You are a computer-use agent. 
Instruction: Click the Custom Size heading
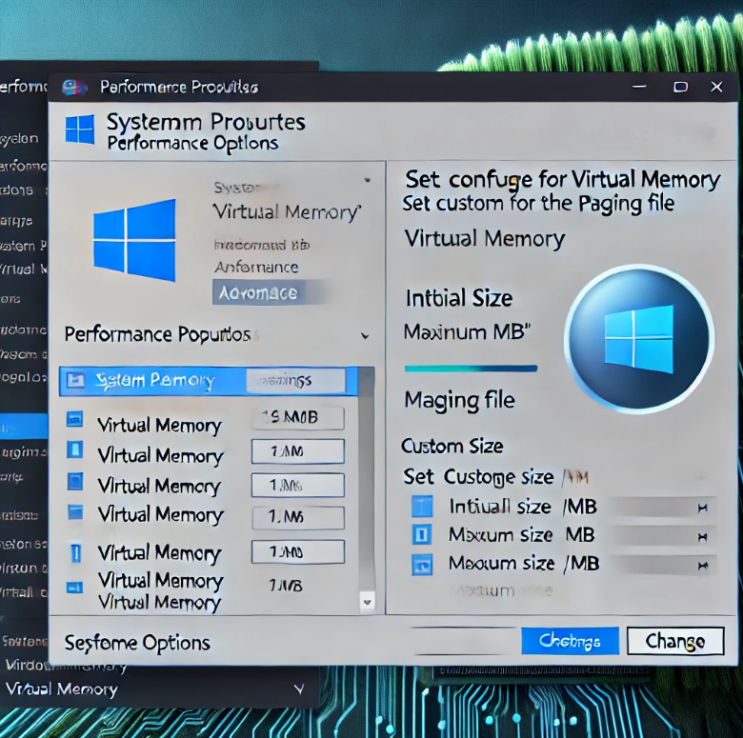pos(452,446)
